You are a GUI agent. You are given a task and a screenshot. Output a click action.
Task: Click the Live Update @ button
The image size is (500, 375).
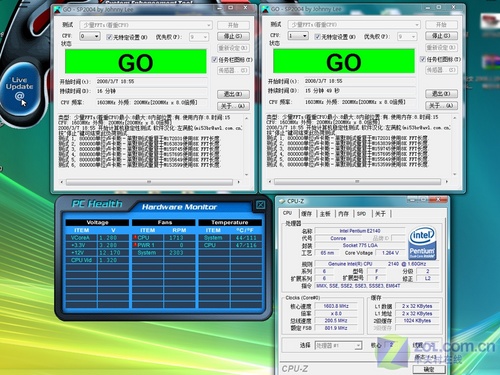pos(20,89)
